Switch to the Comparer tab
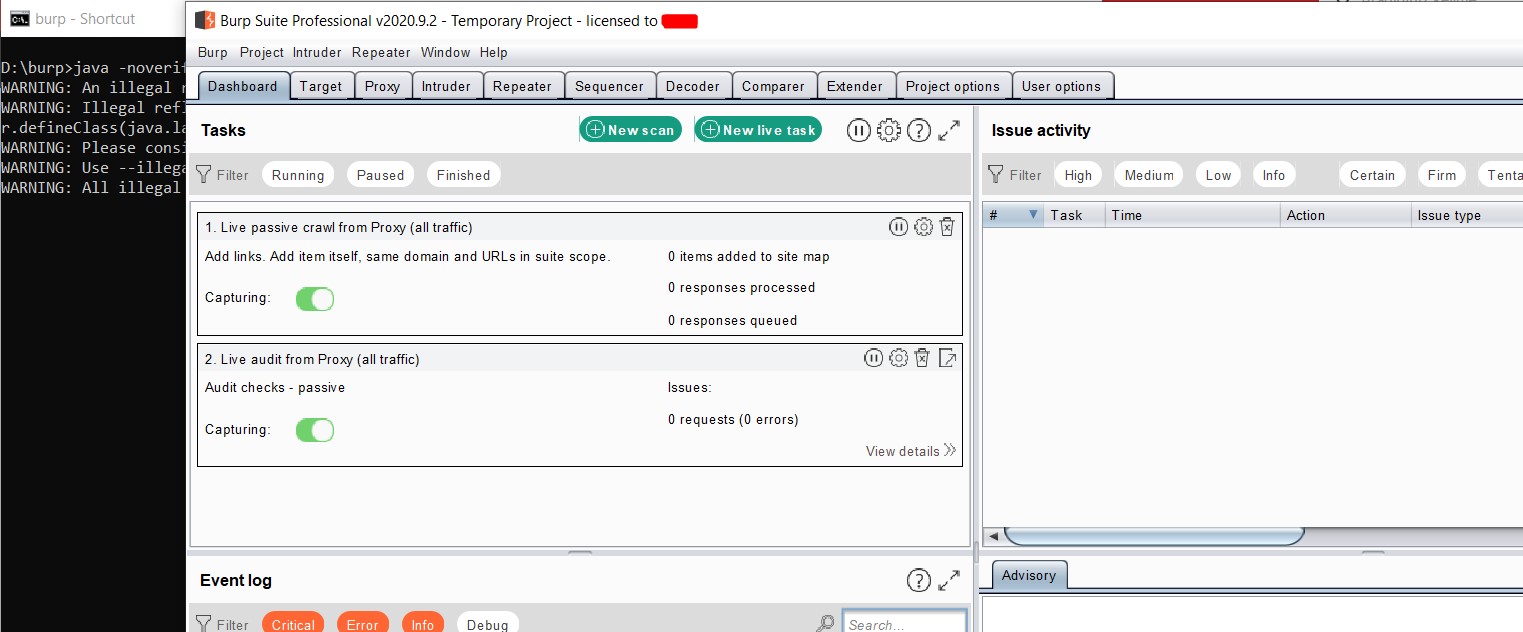This screenshot has height=632, width=1523. click(x=773, y=86)
